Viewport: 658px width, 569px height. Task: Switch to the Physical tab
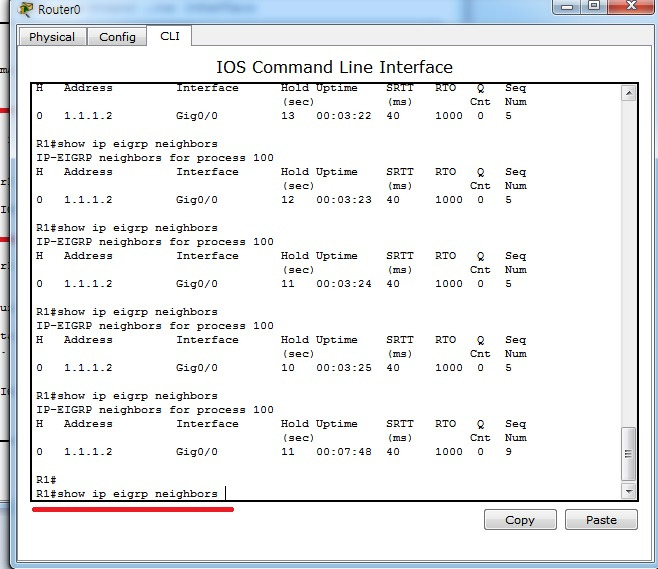click(52, 37)
